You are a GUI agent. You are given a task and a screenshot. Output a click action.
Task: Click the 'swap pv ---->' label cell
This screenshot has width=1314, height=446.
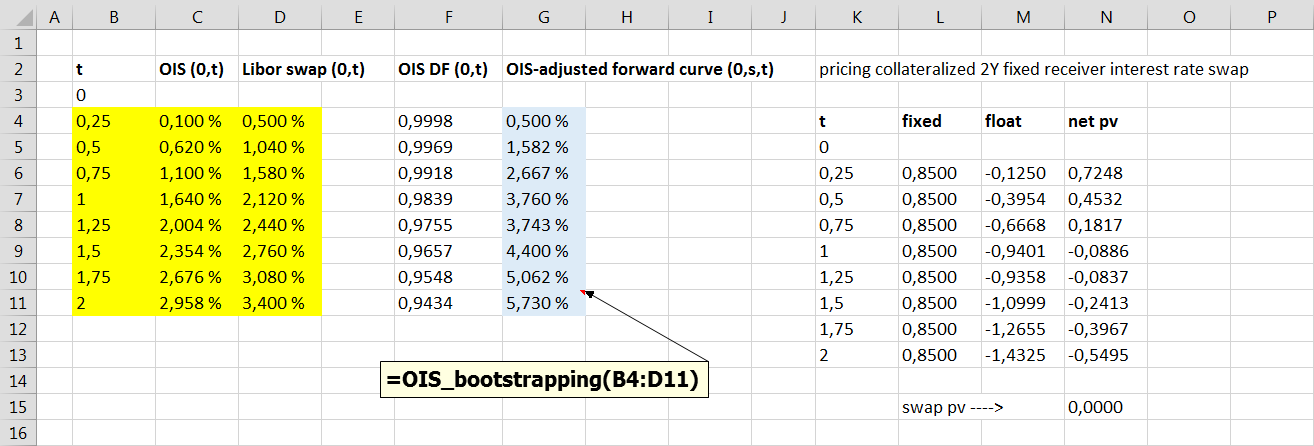[952, 407]
